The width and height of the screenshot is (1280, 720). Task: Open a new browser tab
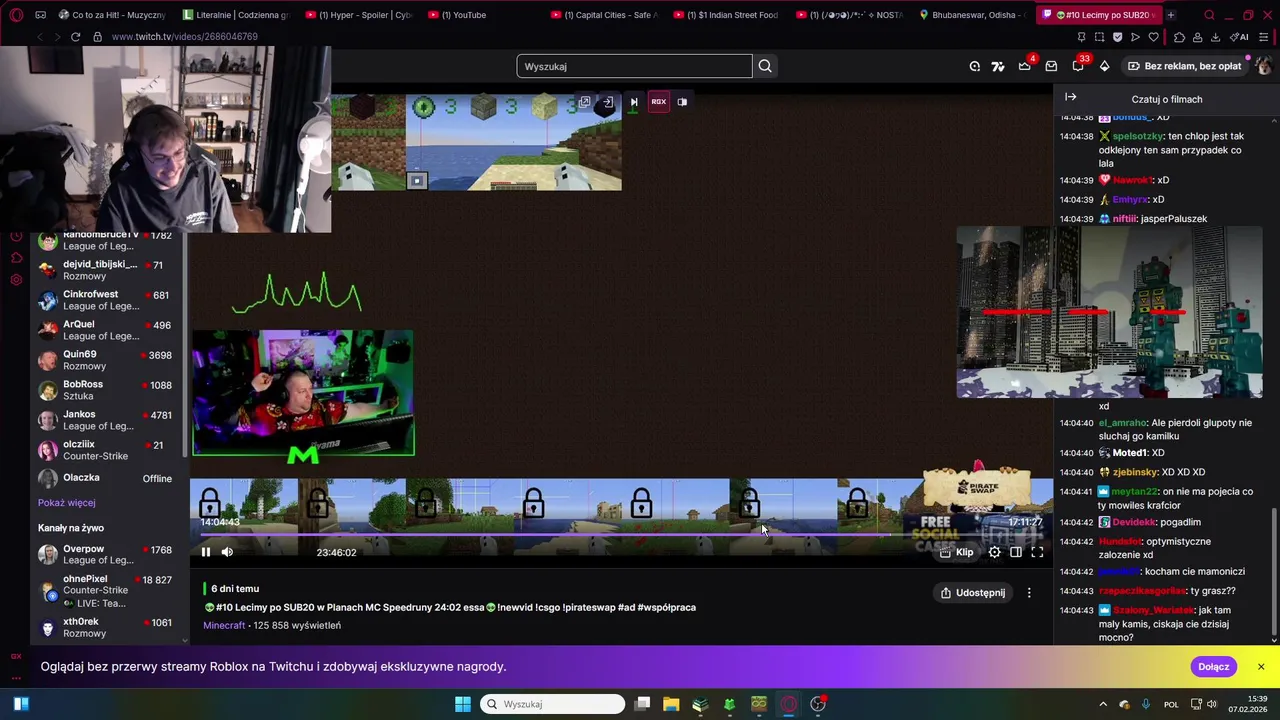1170,15
